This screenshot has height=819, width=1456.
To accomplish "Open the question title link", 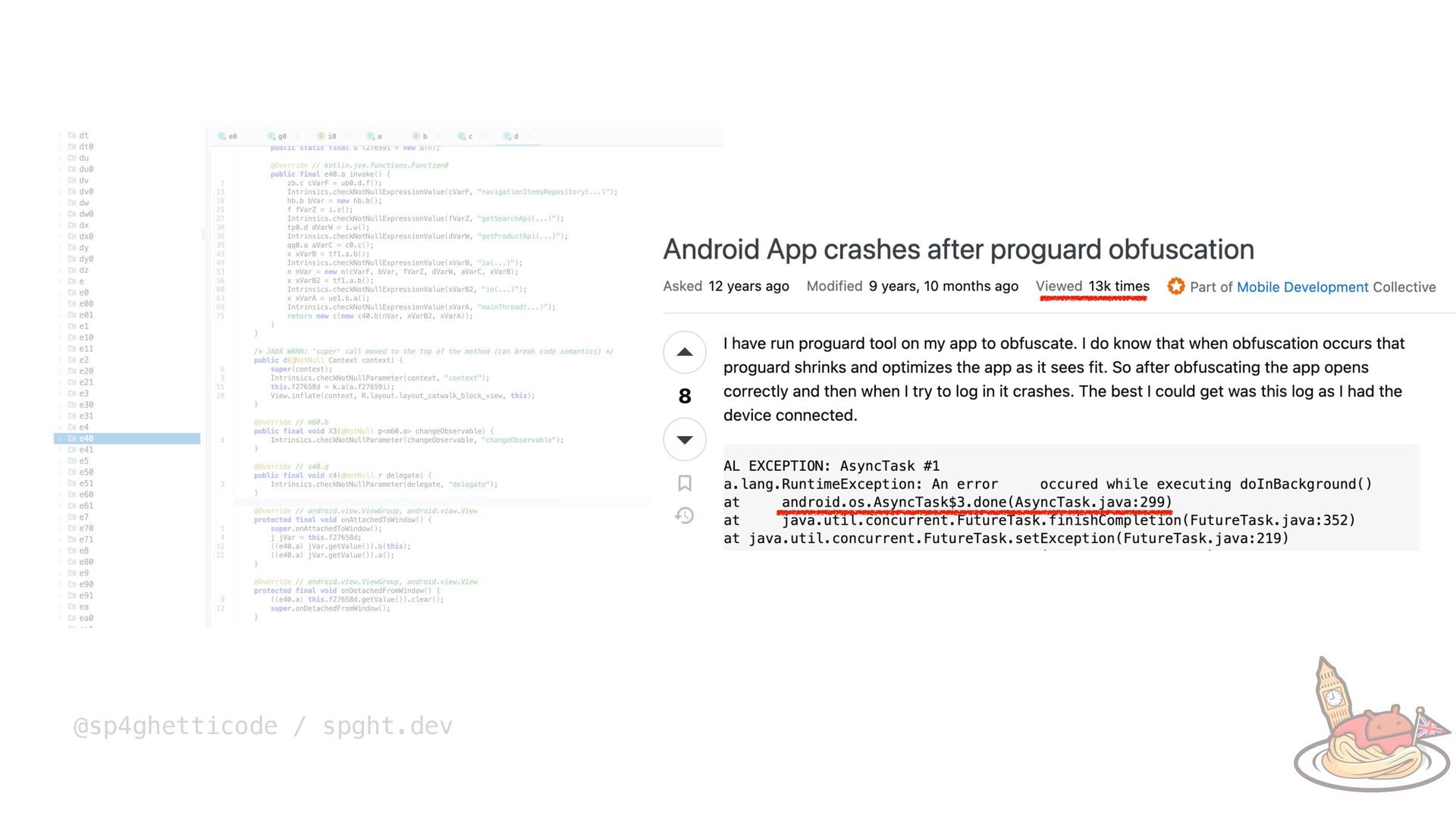I will coord(958,249).
